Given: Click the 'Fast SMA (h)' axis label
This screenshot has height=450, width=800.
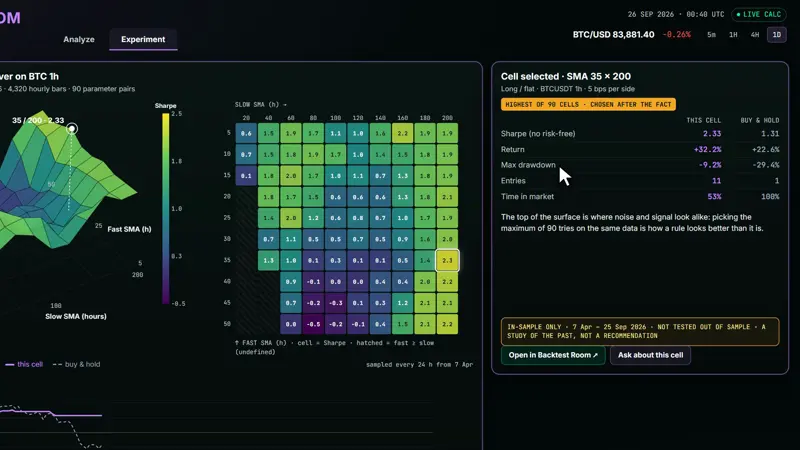Looking at the screenshot, I should pos(129,230).
